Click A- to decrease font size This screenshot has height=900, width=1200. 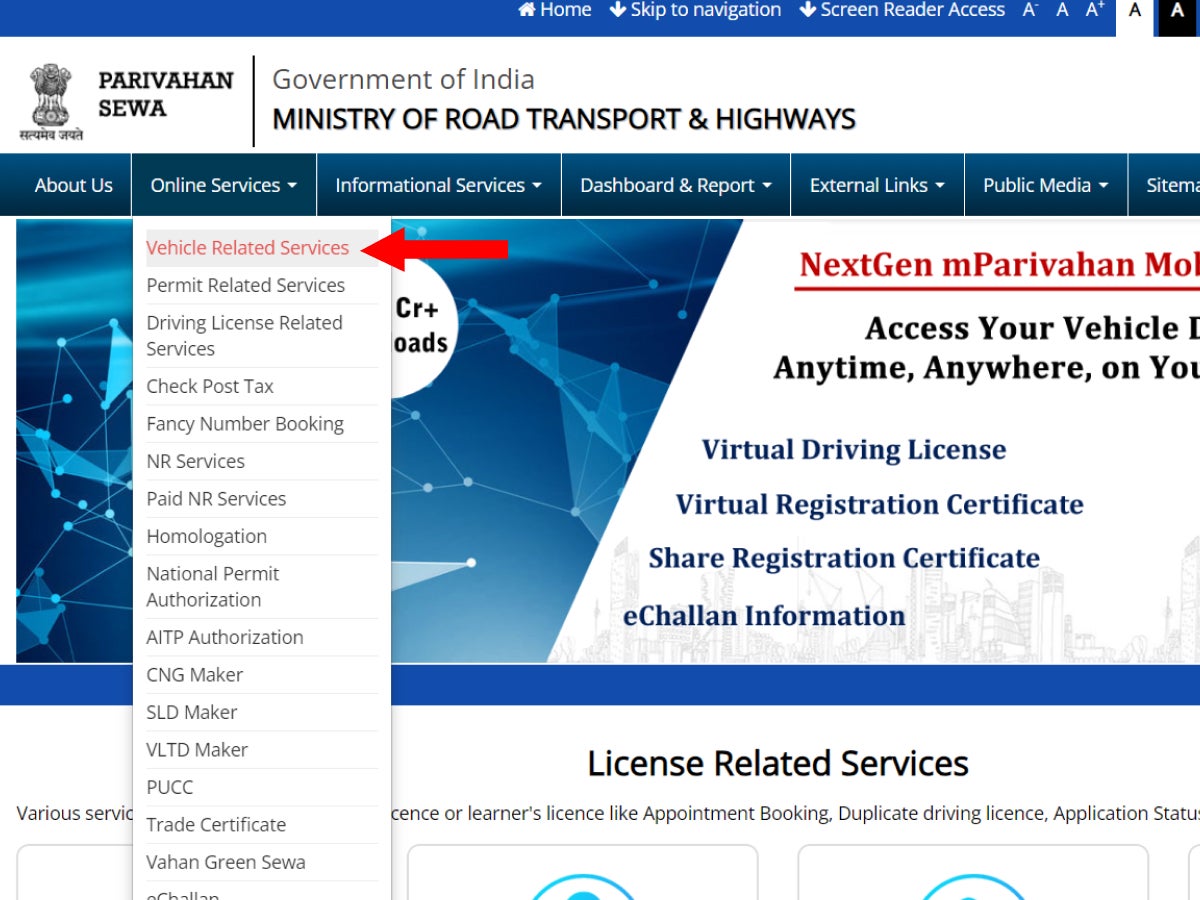[x=1029, y=11]
